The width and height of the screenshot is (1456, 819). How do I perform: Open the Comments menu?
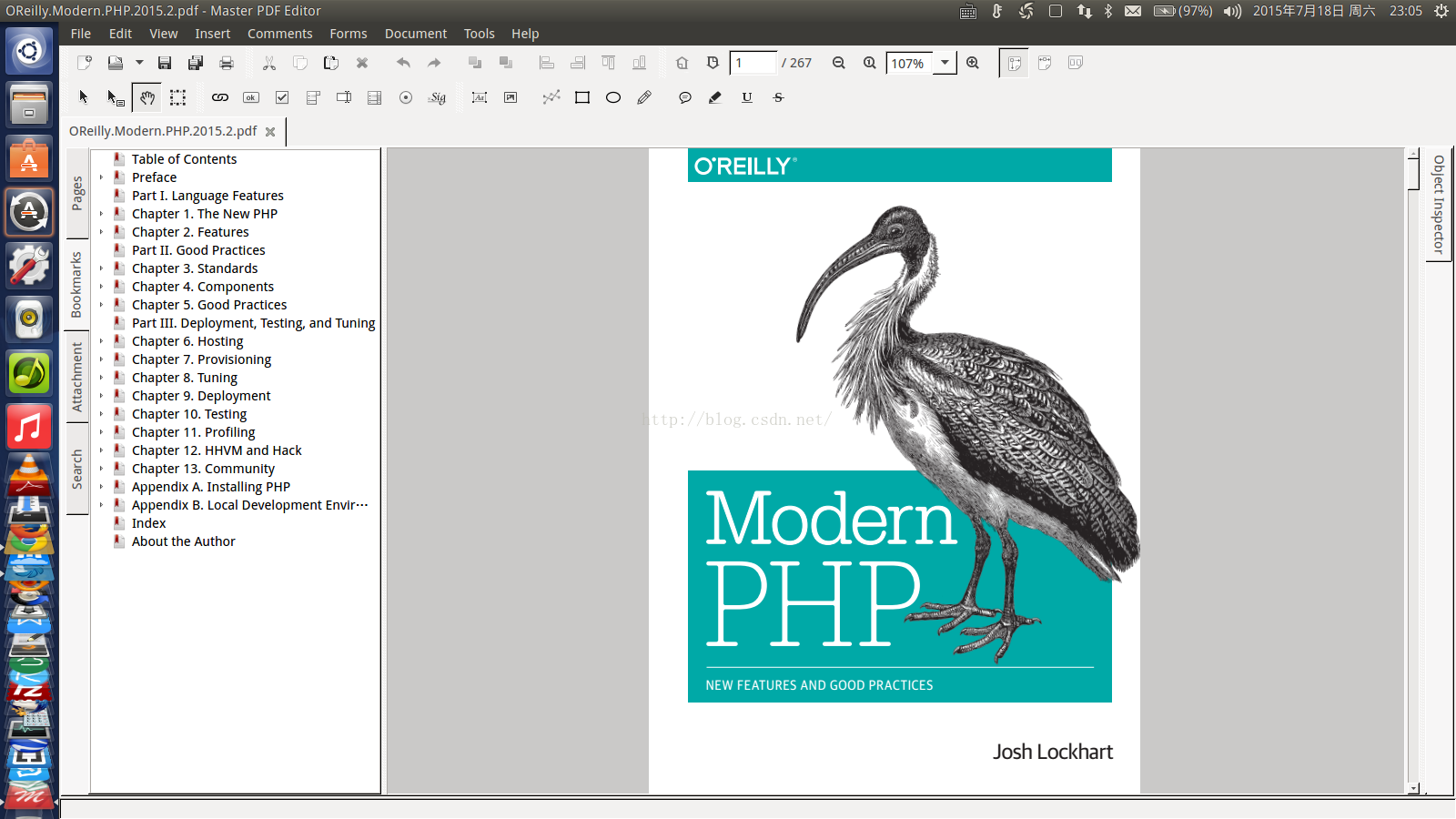(279, 34)
